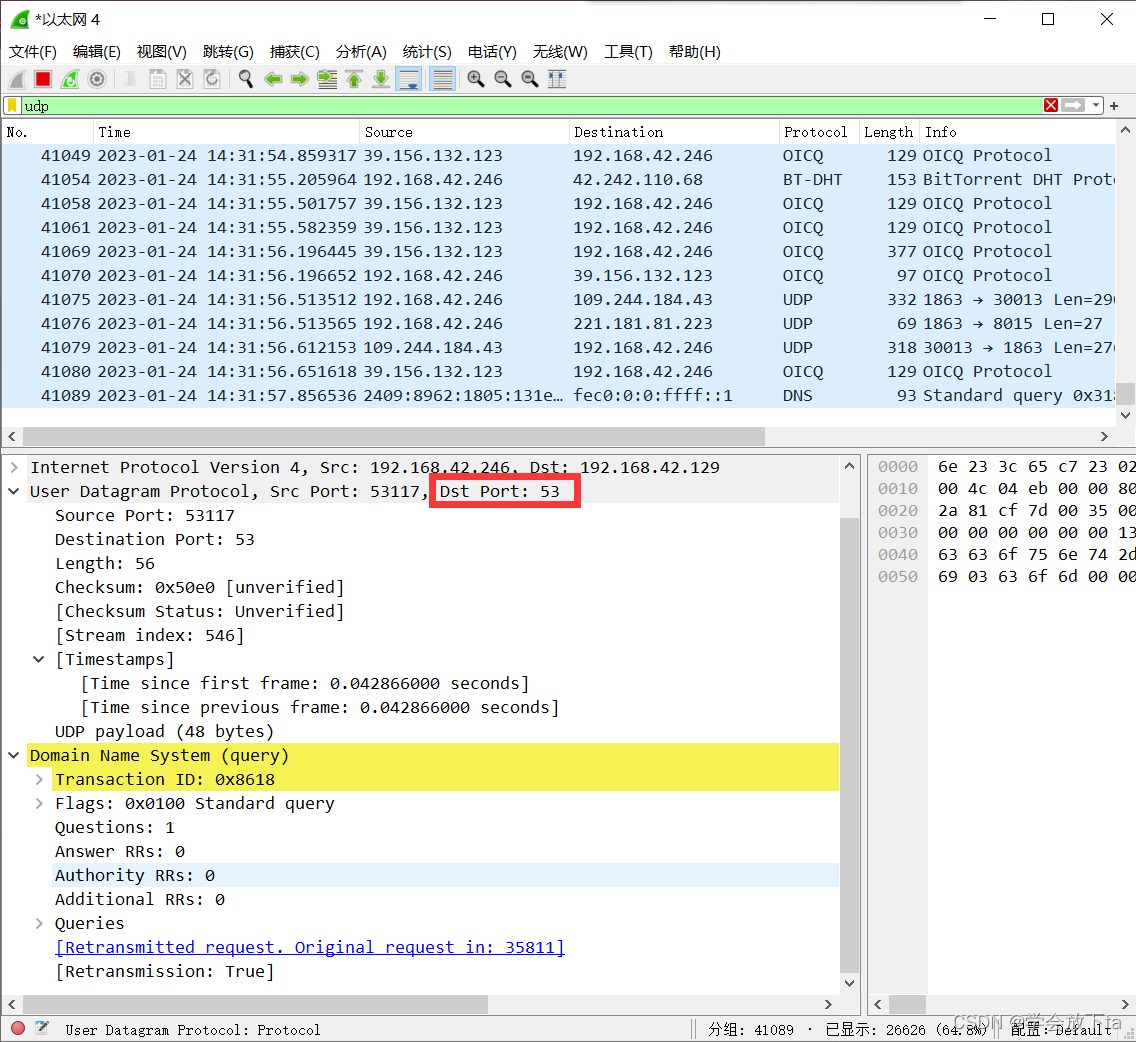Select Checksum: 0x50e0 [unverified] line

[199, 587]
